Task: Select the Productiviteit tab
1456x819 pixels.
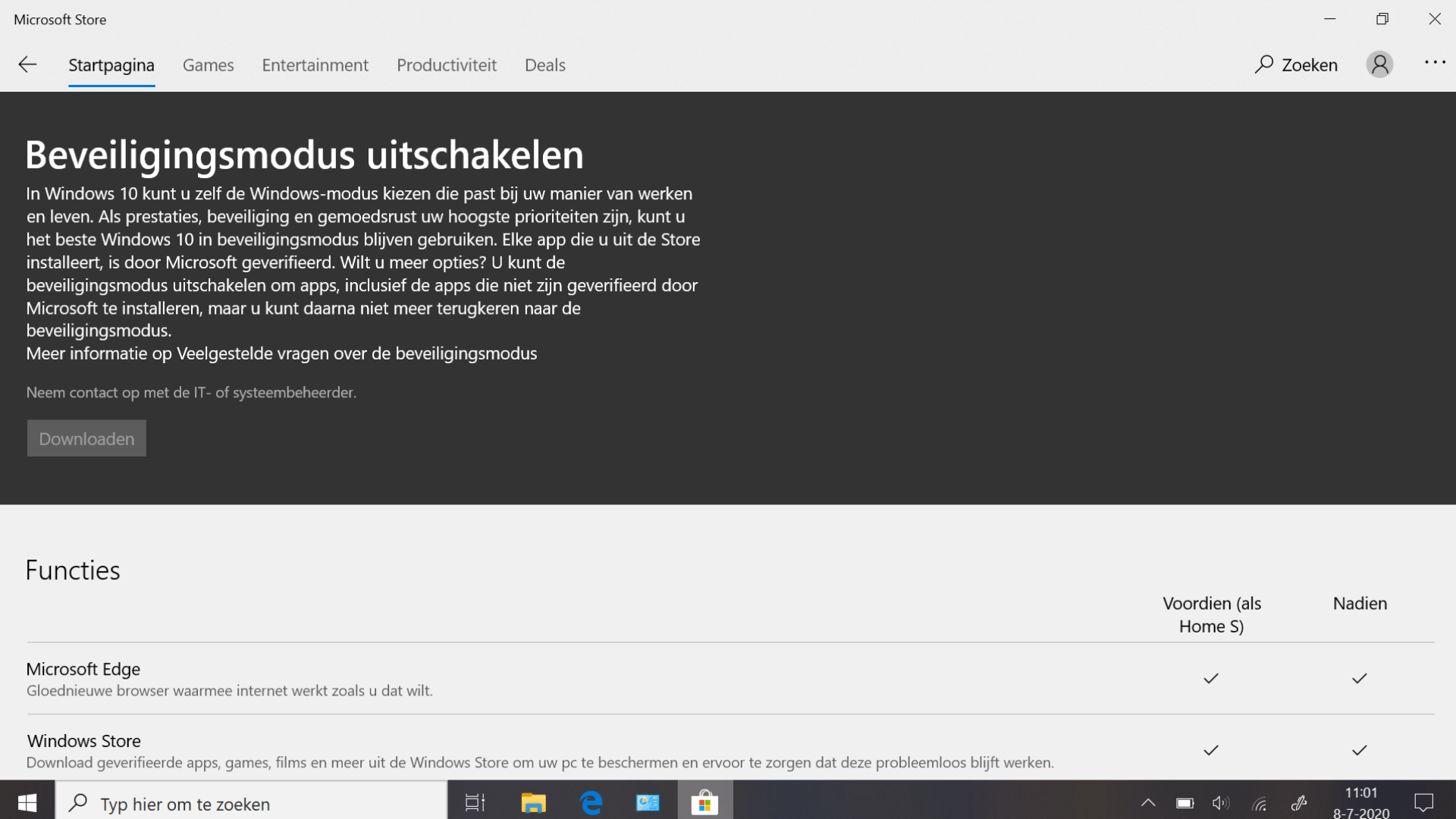Action: [447, 65]
